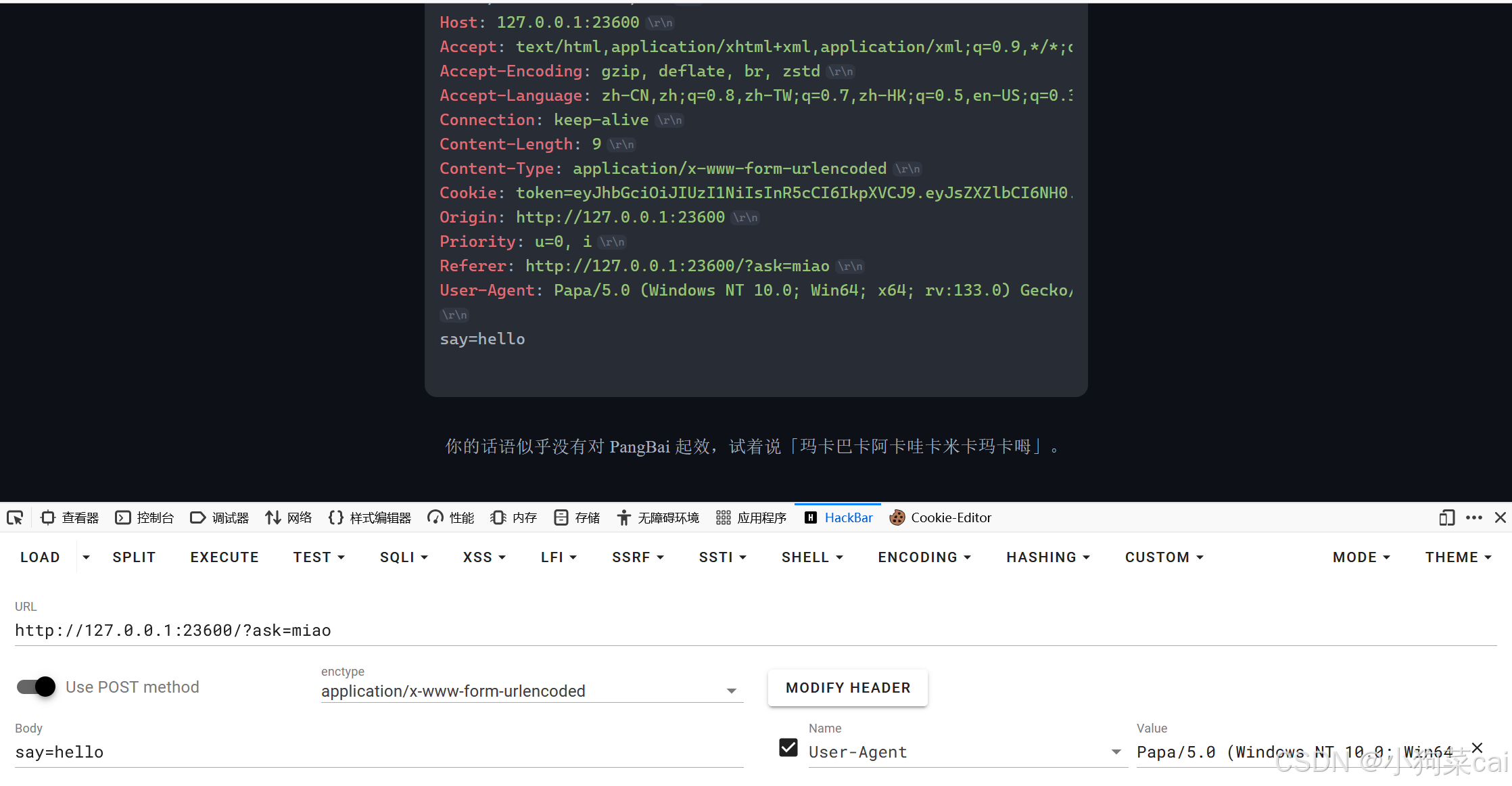1512x786 pixels.
Task: Open the Console (控制台) panel
Action: [145, 518]
